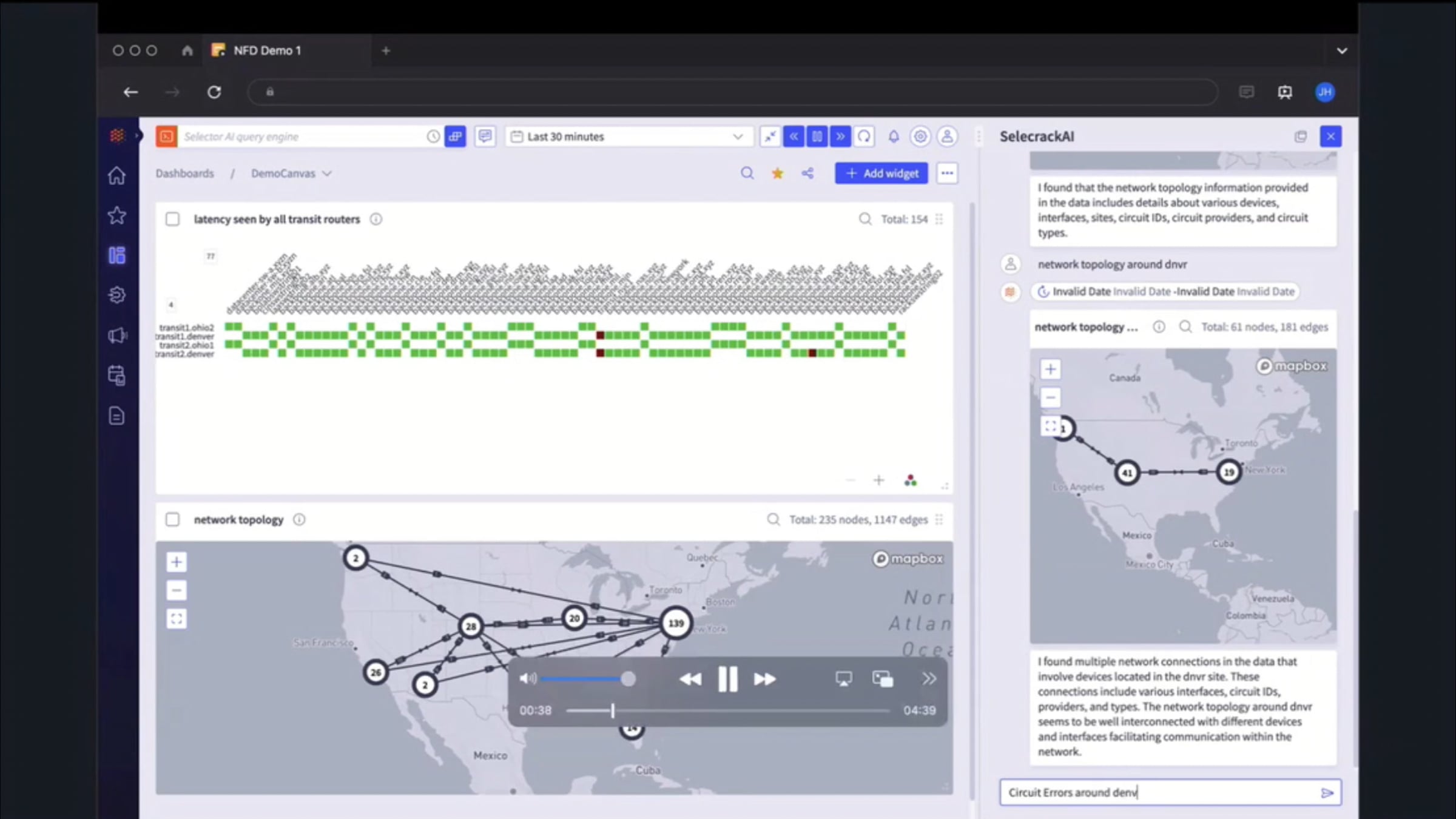Expand the DemoCanvas dashboard dropdown
Viewport: 1456px width, 819px height.
pos(327,174)
